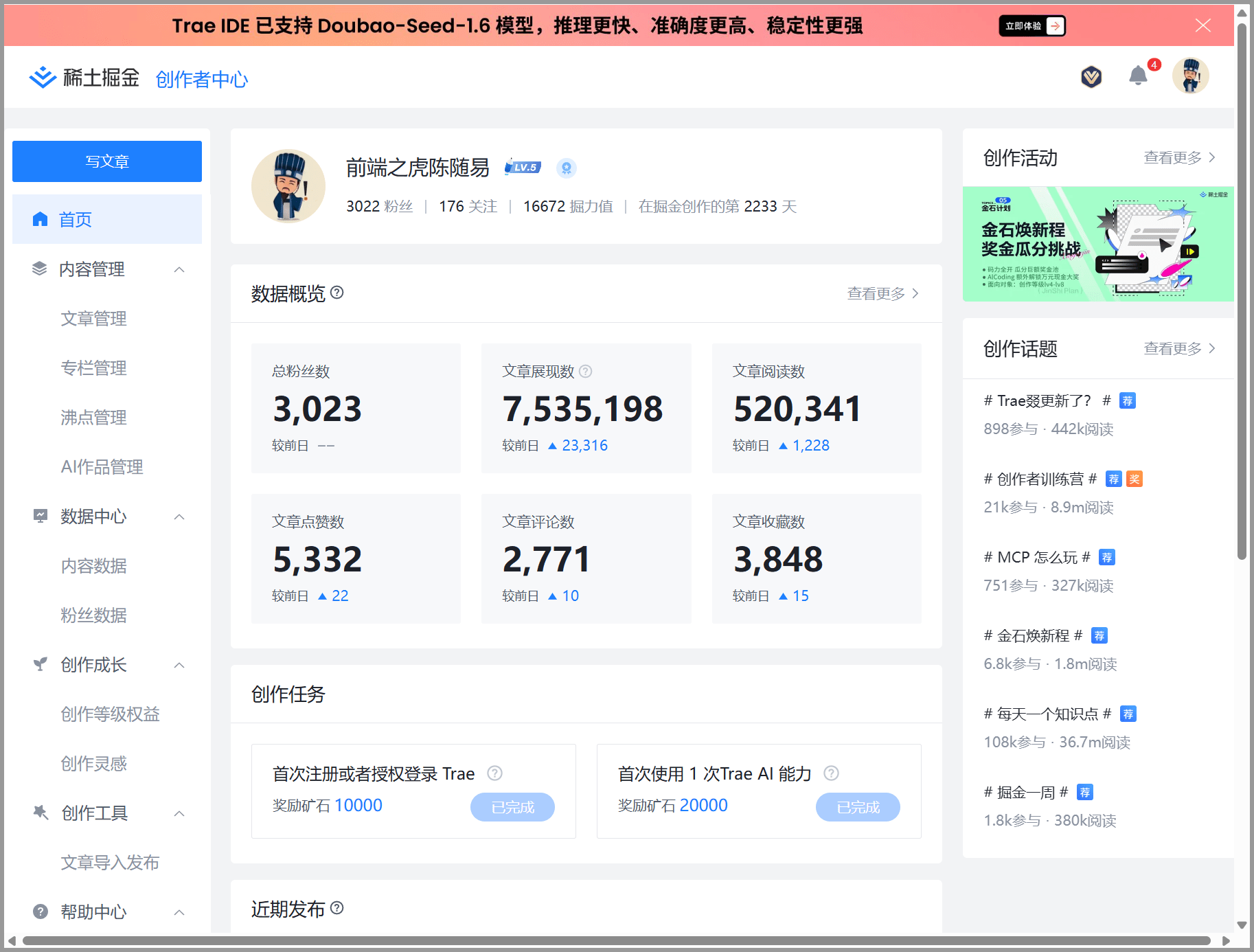Open topic # MCP 怎么玩 #
The height and width of the screenshot is (952, 1254).
click(x=1037, y=557)
